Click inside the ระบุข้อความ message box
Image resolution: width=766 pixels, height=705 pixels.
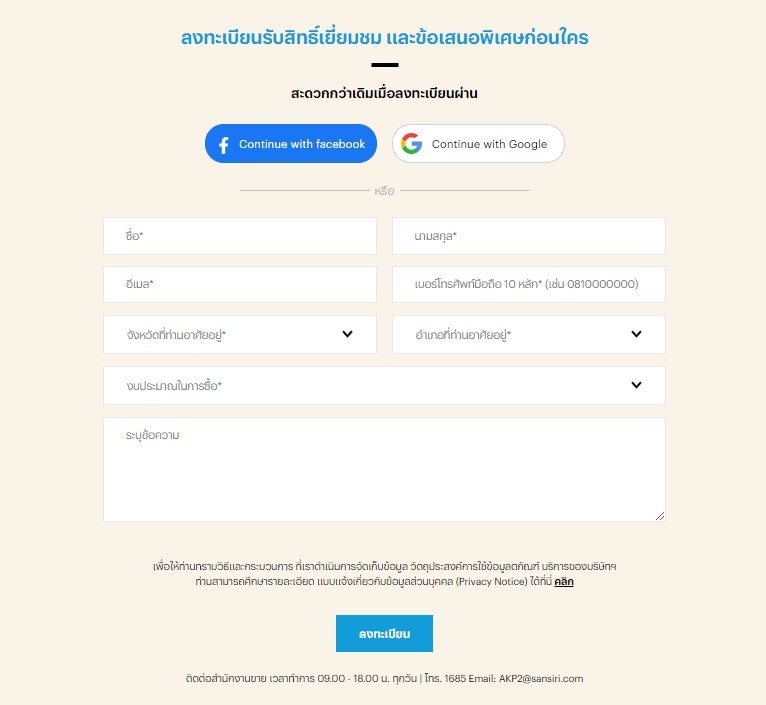pyautogui.click(x=384, y=470)
